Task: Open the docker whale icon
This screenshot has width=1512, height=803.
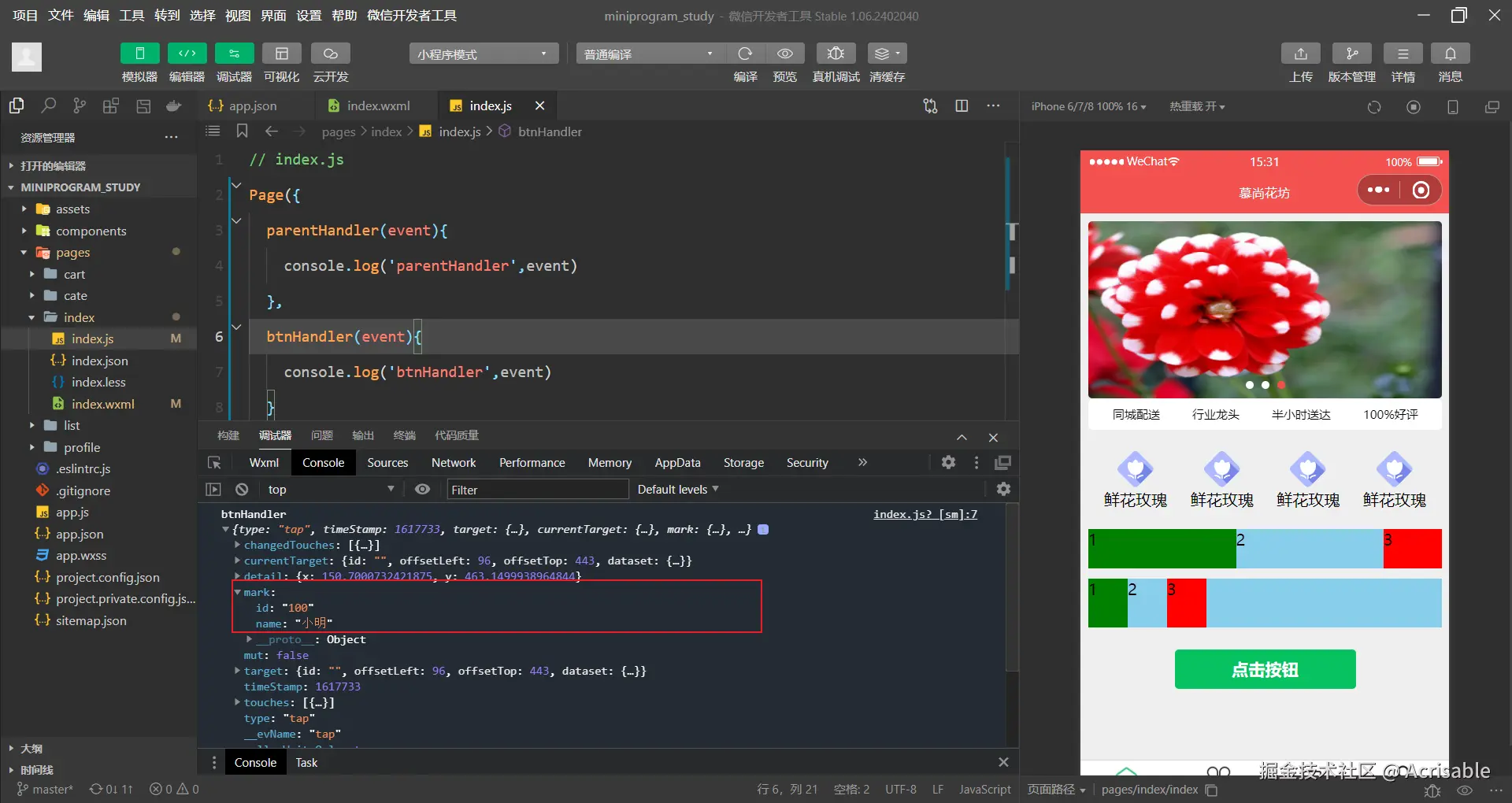Action: click(174, 105)
